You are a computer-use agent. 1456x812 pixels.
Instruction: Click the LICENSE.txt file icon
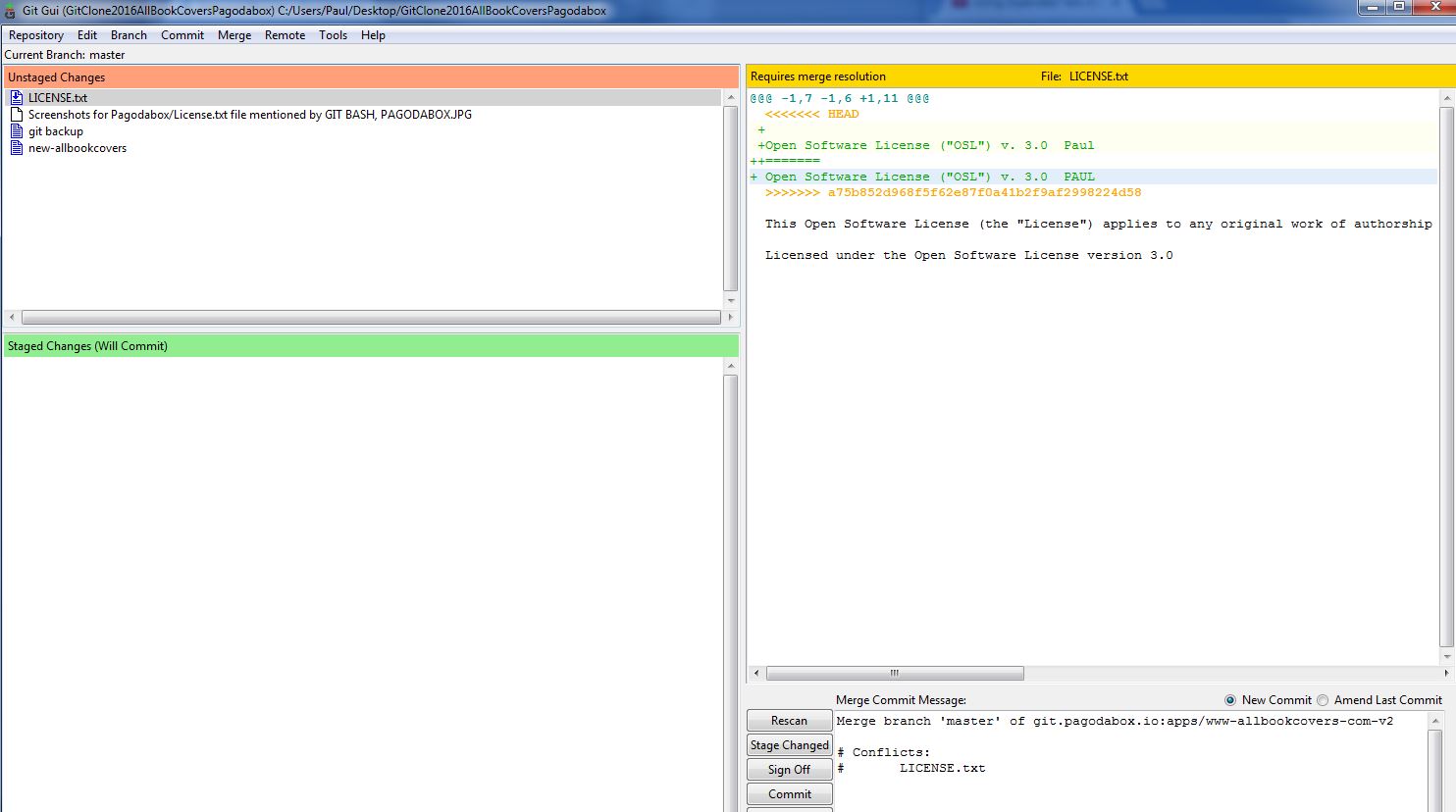click(16, 97)
